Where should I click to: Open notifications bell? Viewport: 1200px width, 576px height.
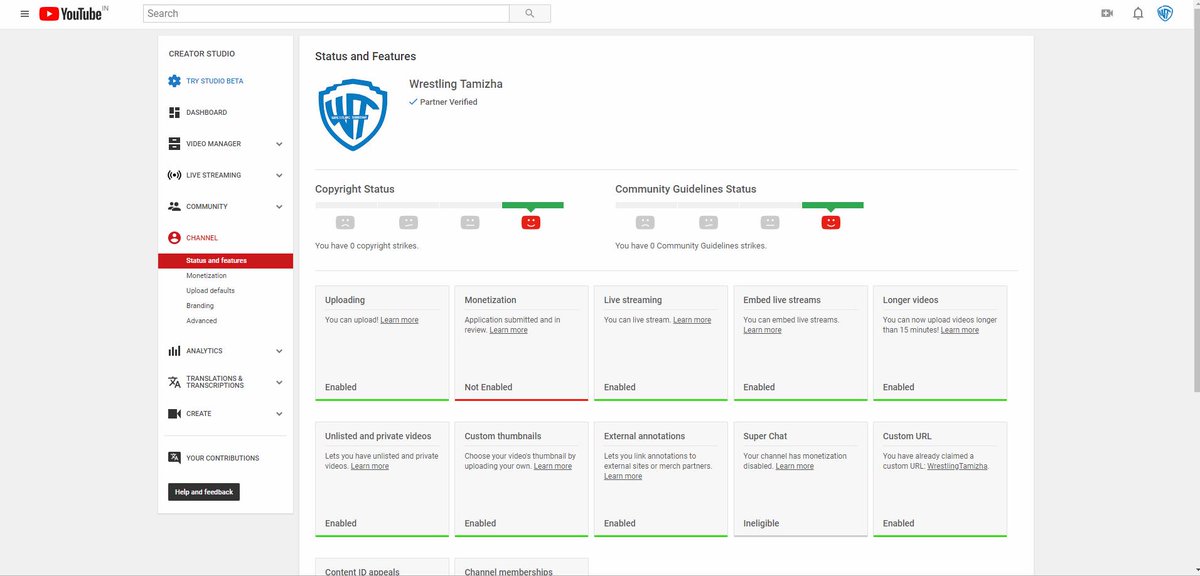(1138, 14)
